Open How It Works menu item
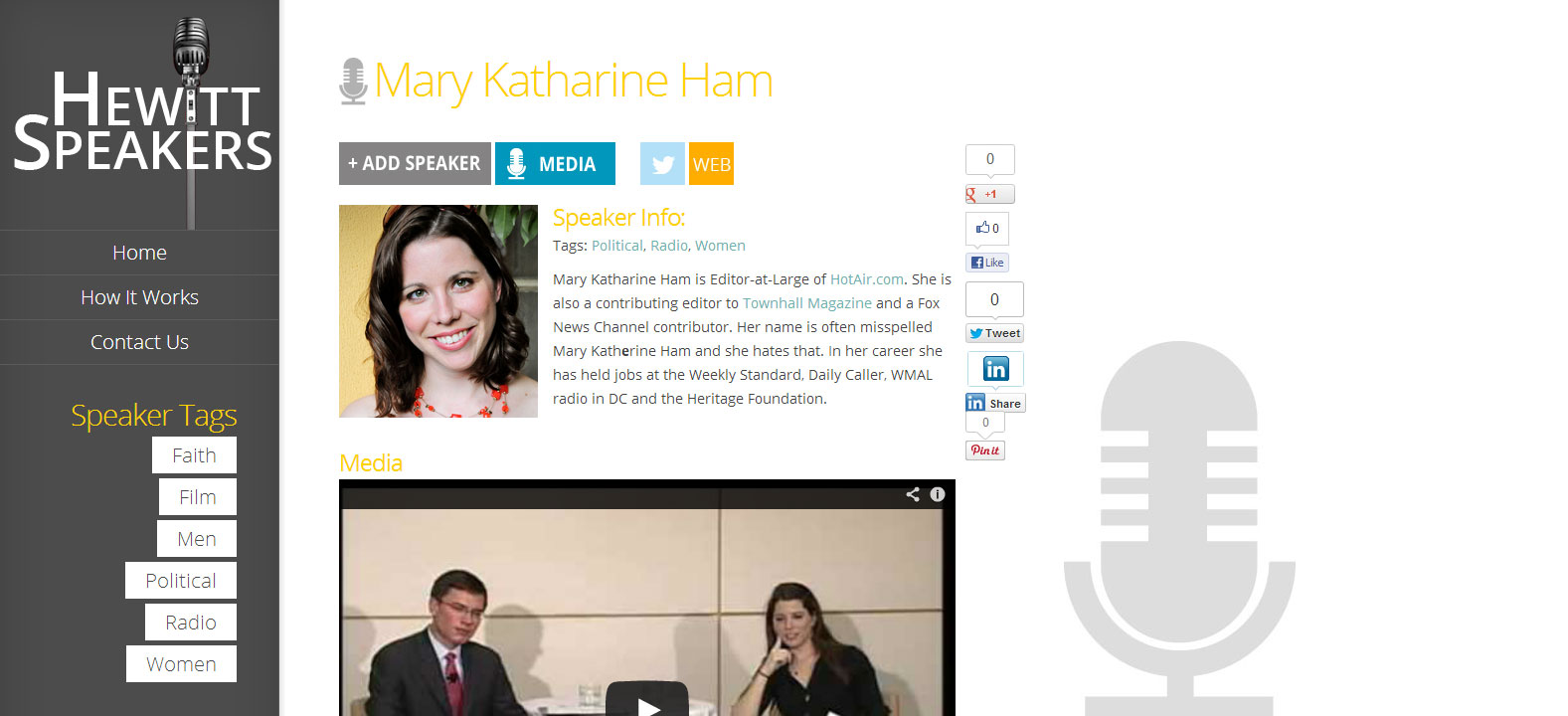Screen dimensions: 1568x716 pos(139,297)
